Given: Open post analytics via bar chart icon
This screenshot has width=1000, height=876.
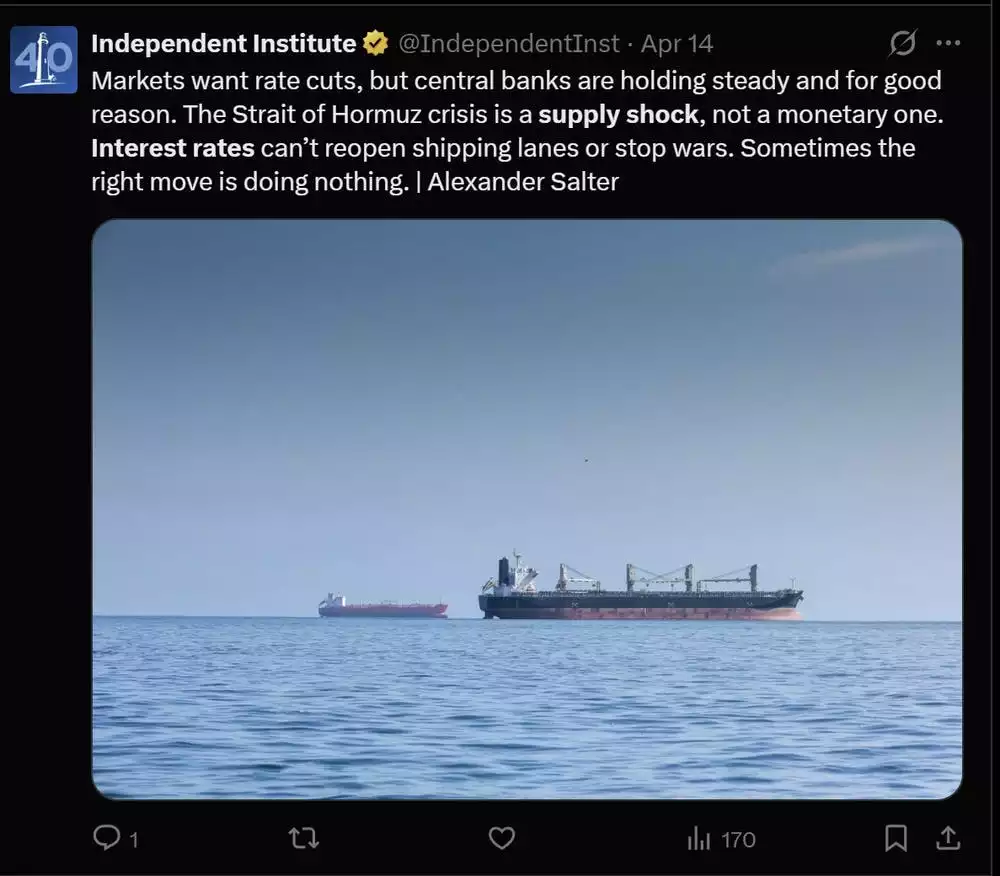Looking at the screenshot, I should [701, 838].
